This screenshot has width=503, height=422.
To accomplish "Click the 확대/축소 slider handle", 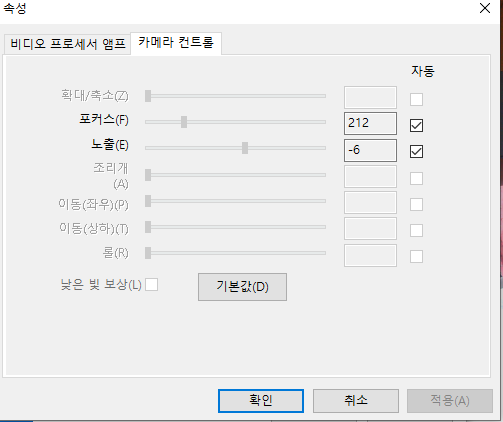I will point(148,96).
